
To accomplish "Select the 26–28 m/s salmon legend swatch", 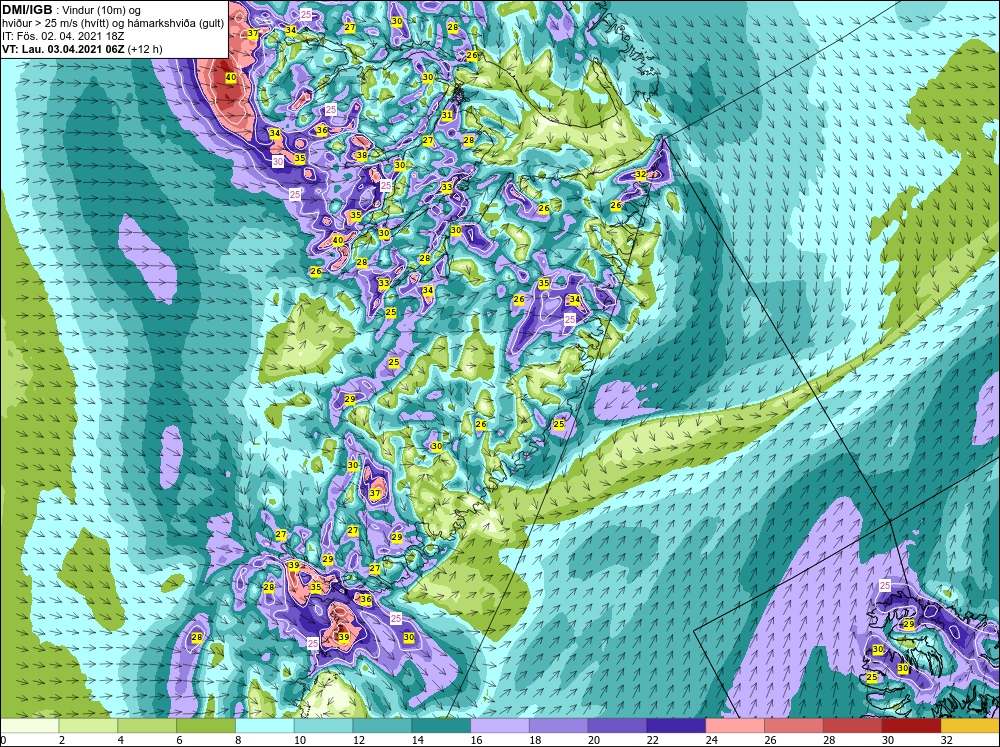I will (x=794, y=726).
